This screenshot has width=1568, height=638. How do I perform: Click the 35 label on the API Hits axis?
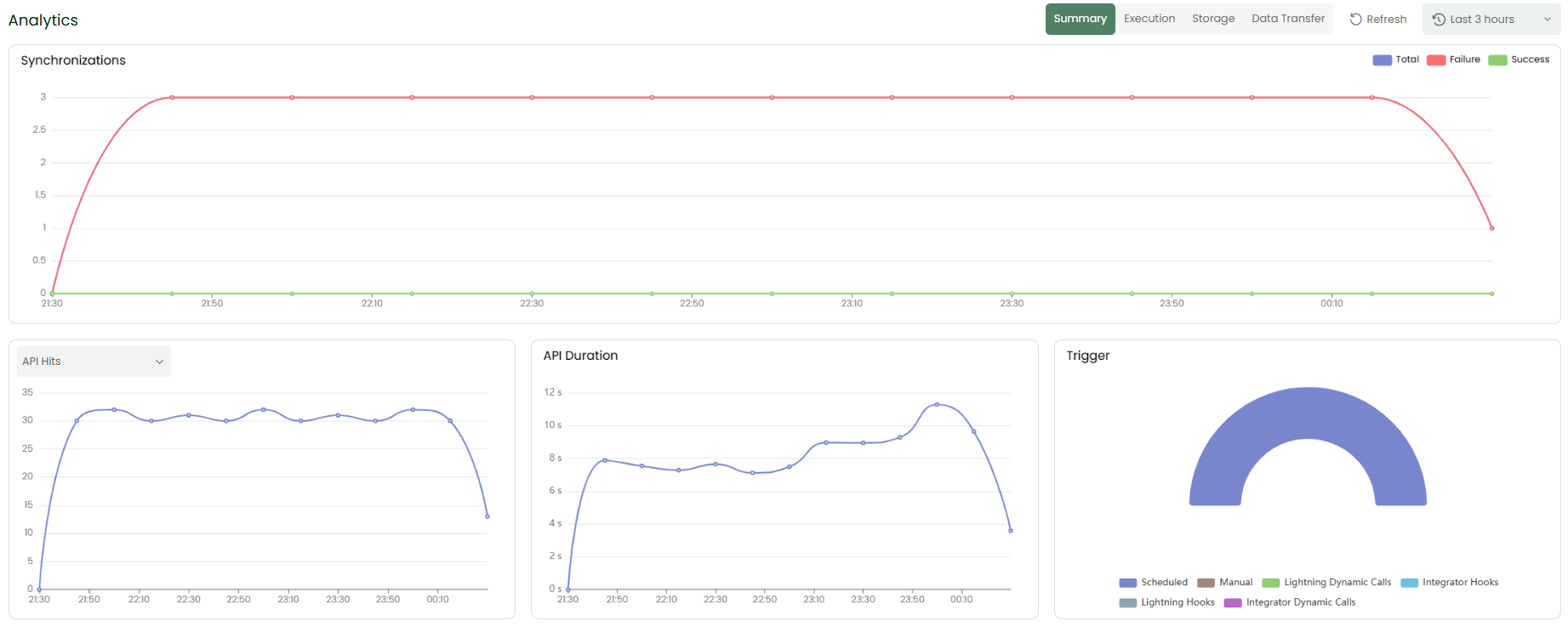tap(28, 392)
